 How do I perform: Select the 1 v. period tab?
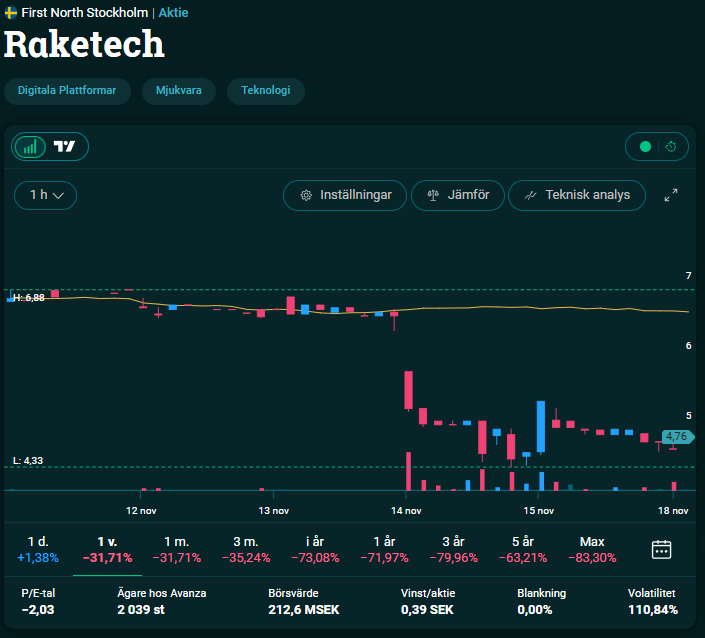pos(107,549)
